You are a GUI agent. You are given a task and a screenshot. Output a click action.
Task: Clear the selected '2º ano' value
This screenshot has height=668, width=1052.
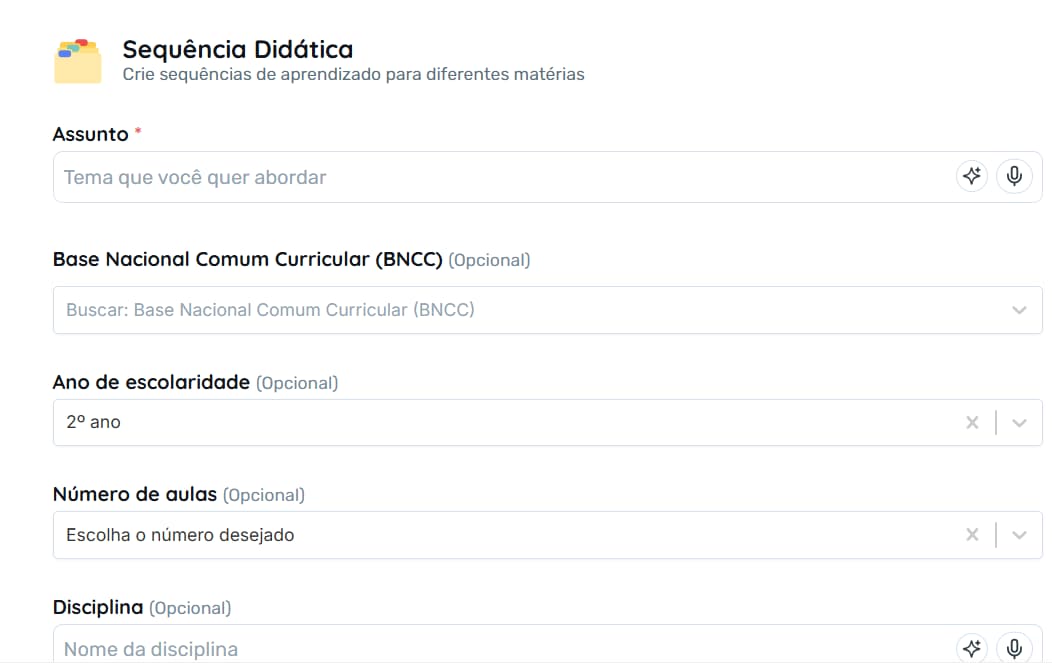(972, 422)
